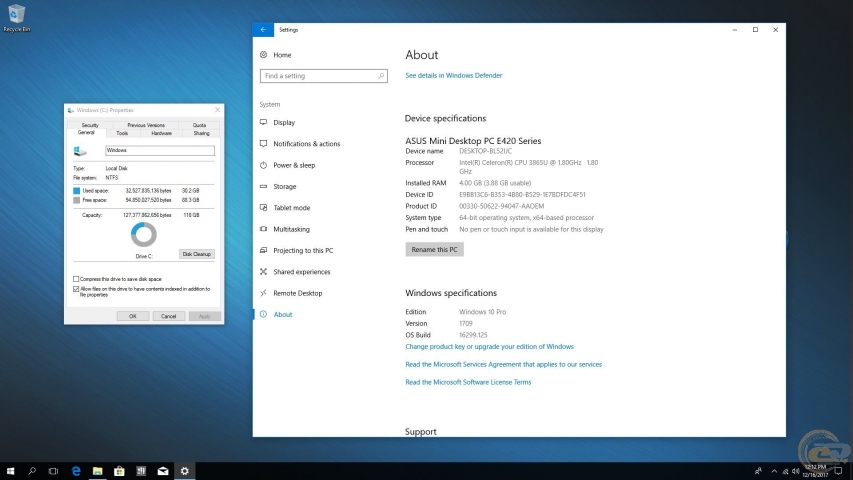Click the search magnifier in Find a setting
Viewport: 853px width, 480px height.
pos(381,76)
